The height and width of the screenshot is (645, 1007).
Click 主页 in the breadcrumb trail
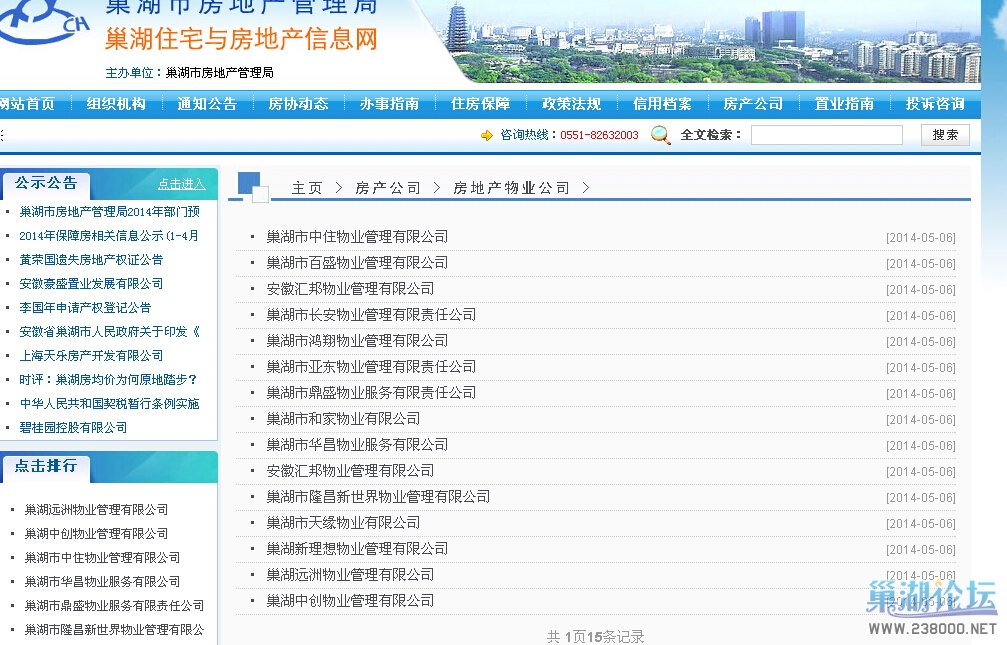click(307, 188)
